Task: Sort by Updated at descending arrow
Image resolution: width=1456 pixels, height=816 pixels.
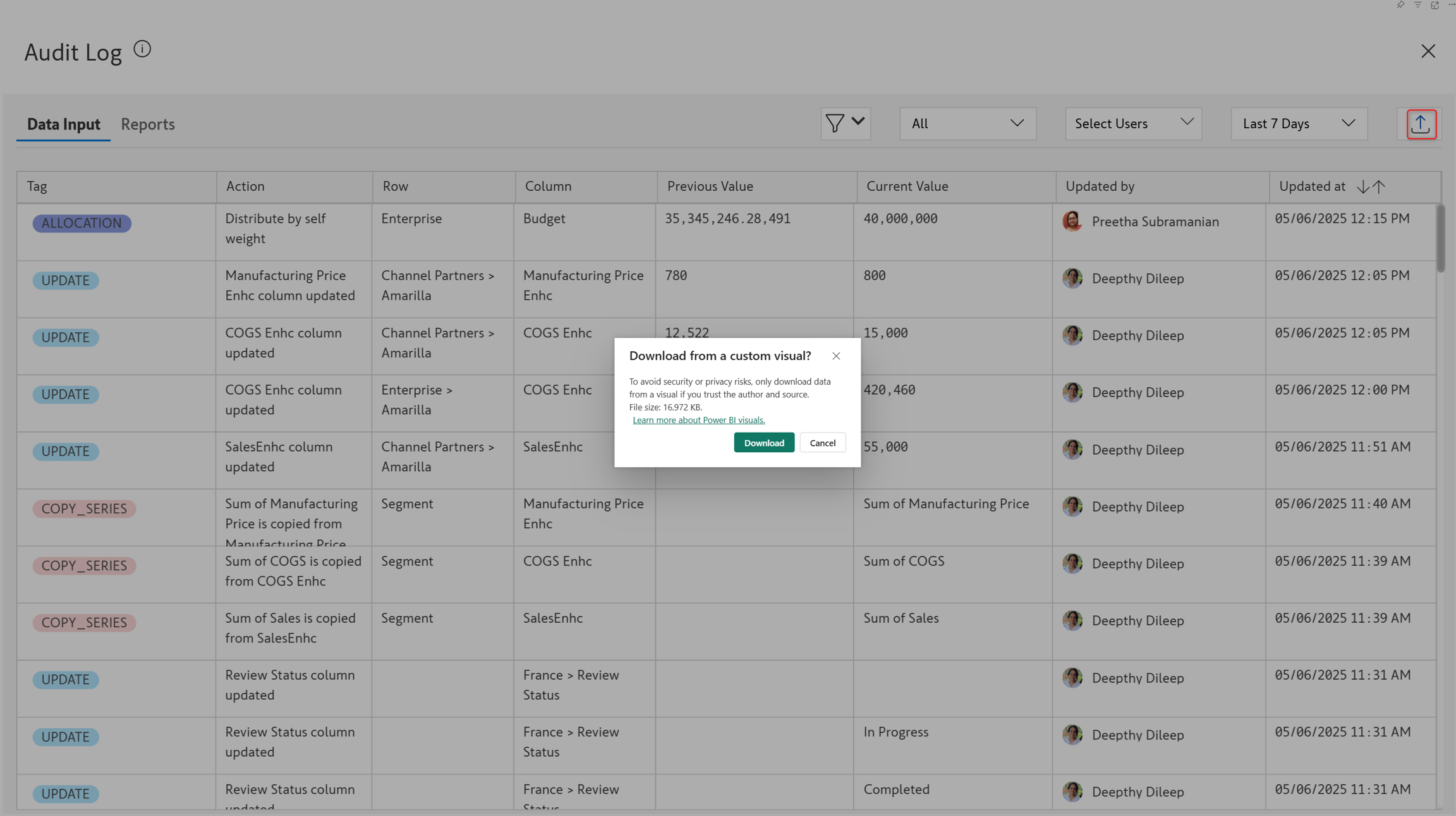Action: tap(1363, 187)
